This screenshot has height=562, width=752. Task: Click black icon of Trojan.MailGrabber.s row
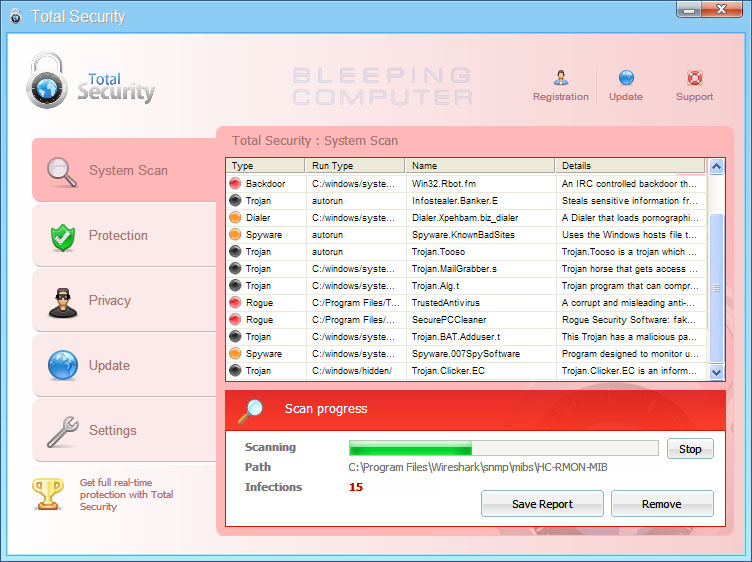pyautogui.click(x=235, y=269)
